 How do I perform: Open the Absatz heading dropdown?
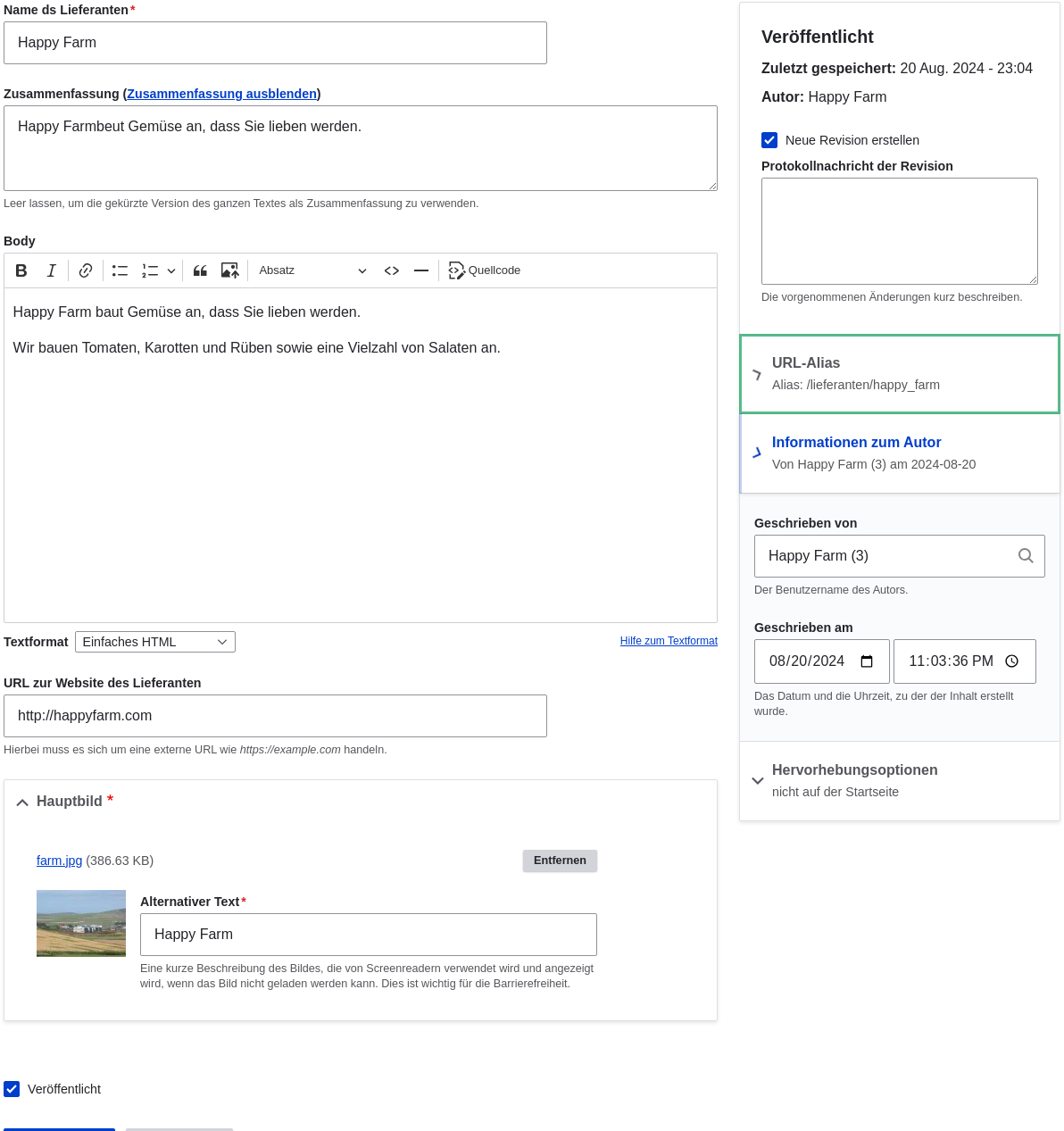click(x=312, y=270)
